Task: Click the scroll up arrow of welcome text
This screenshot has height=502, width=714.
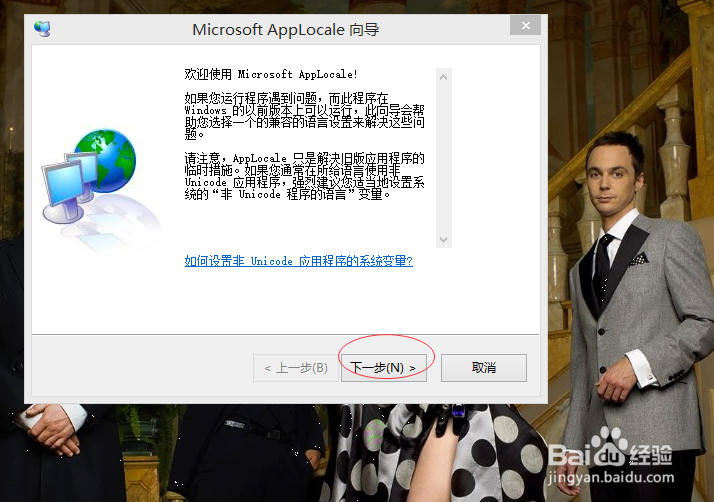Action: pyautogui.click(x=444, y=77)
